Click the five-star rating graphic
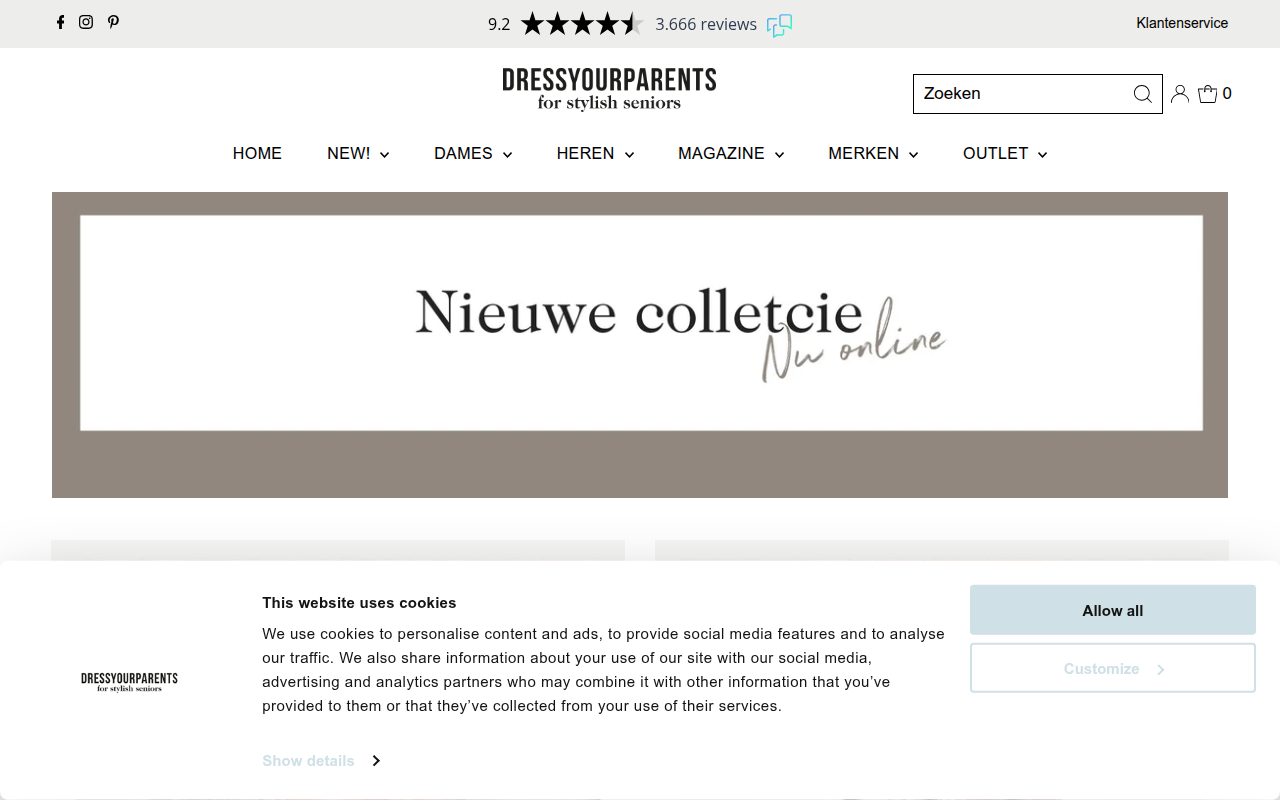Viewport: 1280px width, 800px height. 582,24
